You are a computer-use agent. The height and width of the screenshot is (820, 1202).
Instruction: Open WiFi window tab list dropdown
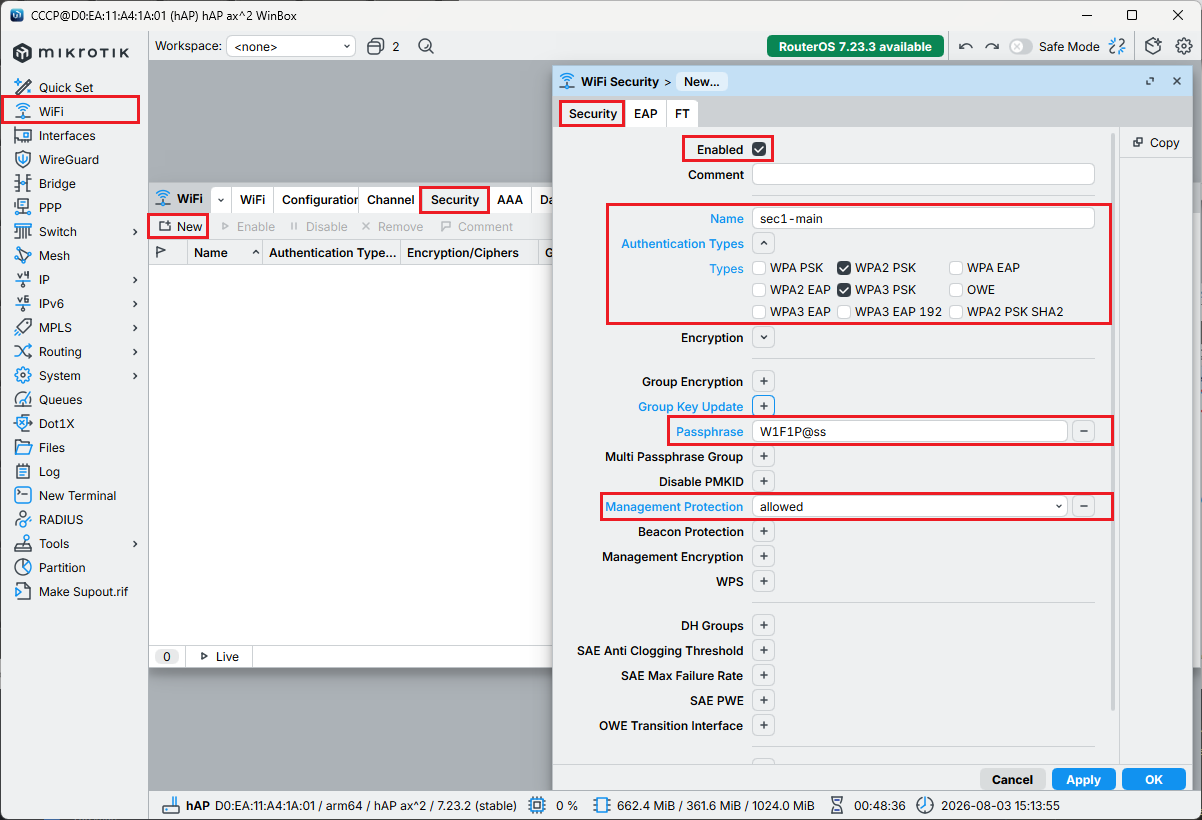tap(220, 200)
